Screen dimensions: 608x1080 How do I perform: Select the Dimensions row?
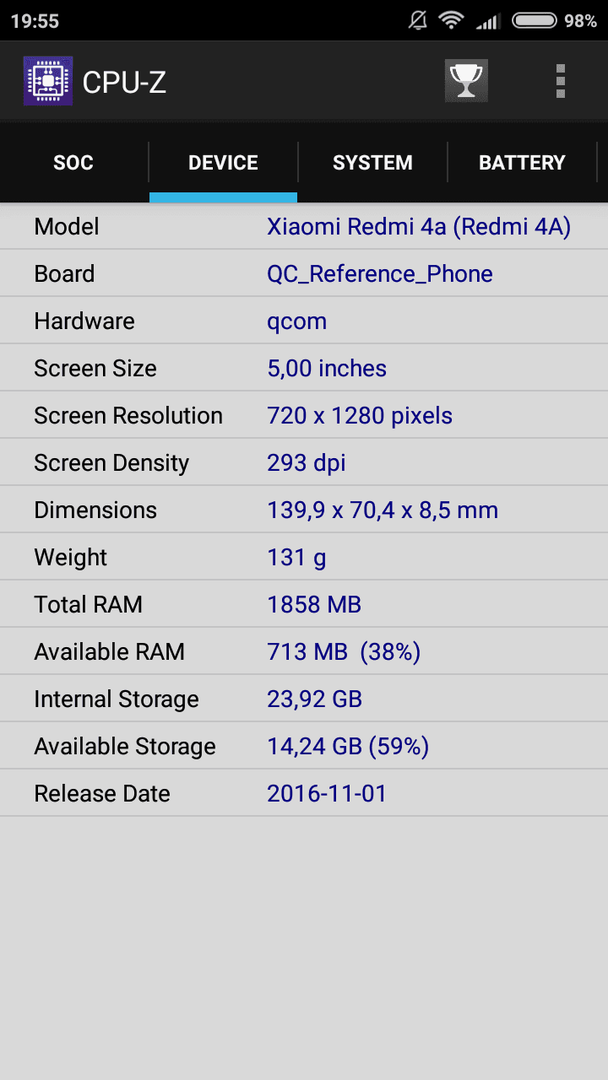coord(304,510)
